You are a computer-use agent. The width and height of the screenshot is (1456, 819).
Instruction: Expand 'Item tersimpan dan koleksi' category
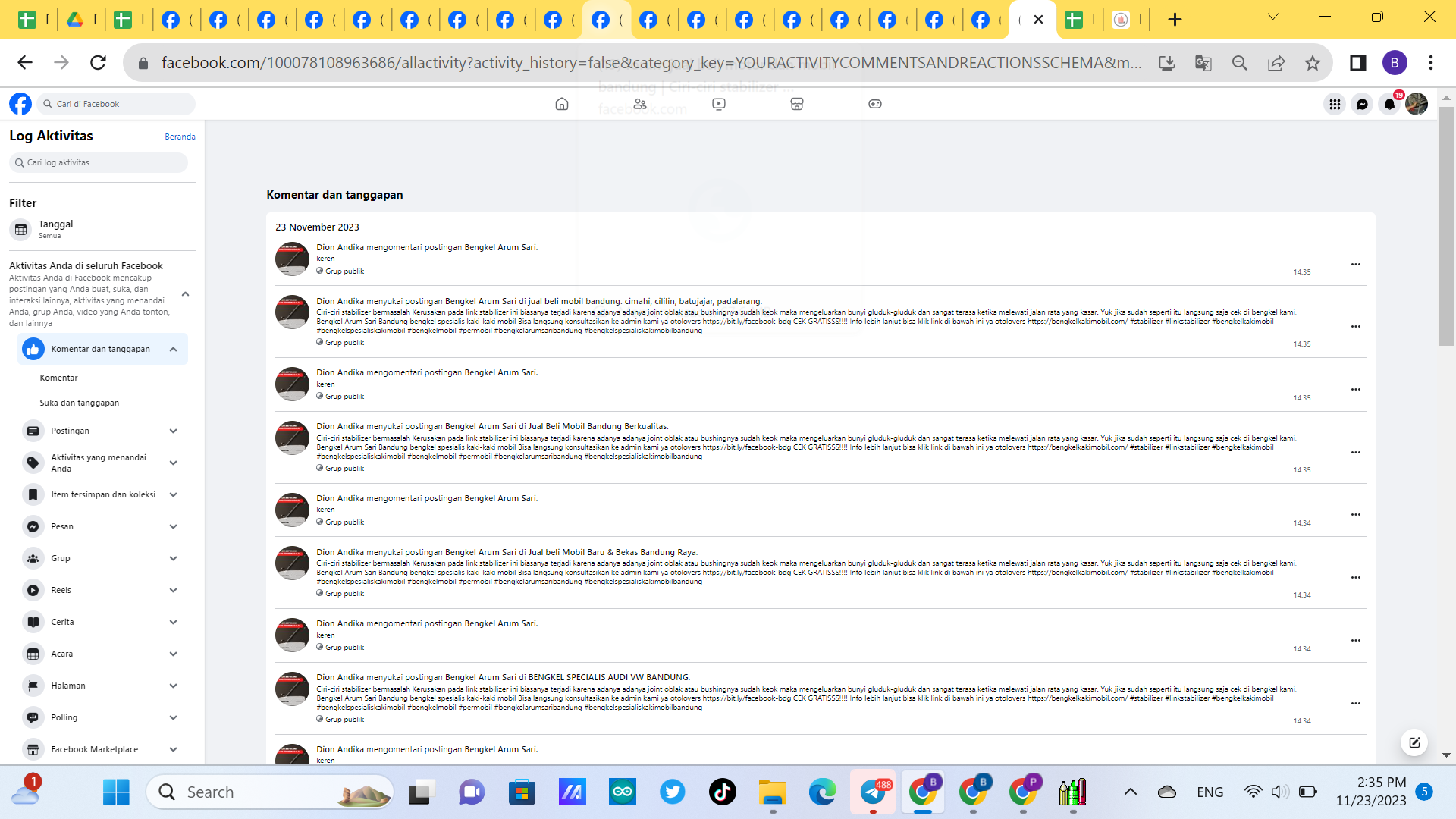[174, 495]
